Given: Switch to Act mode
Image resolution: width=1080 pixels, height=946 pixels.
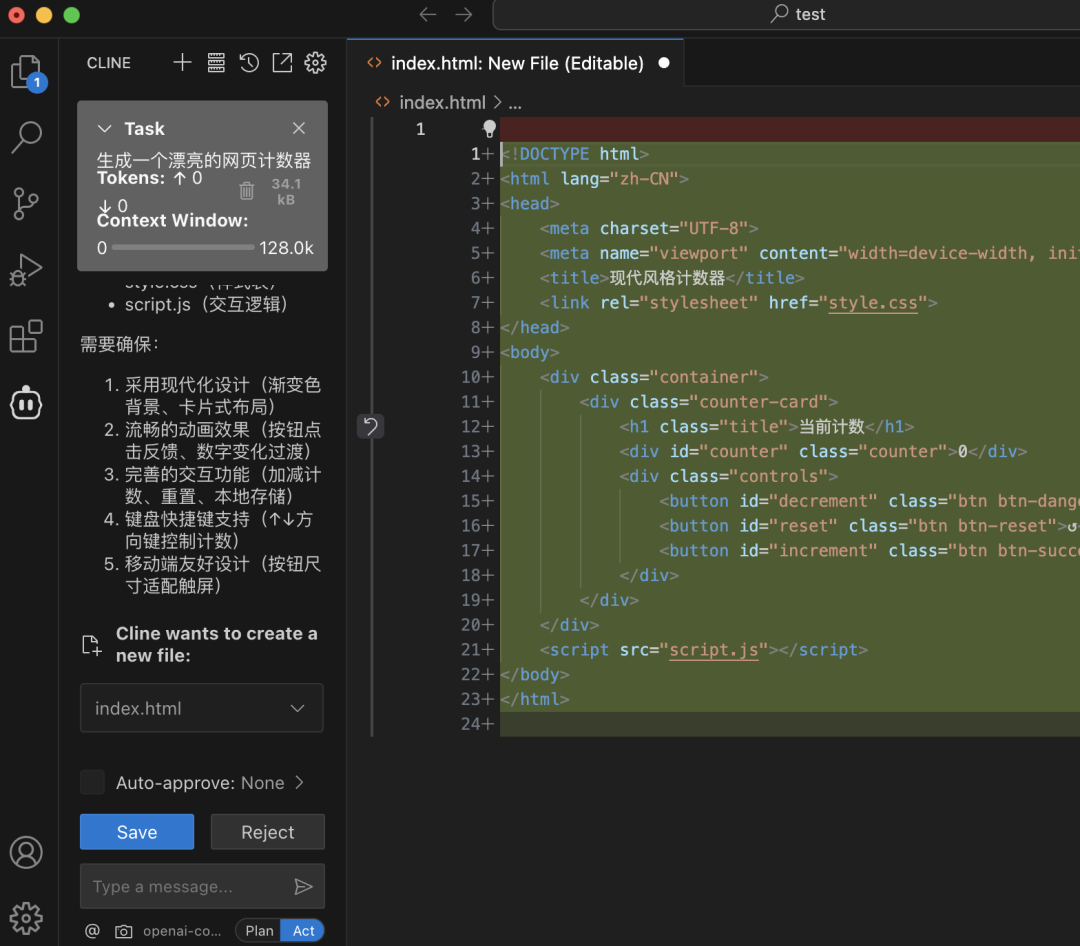Looking at the screenshot, I should click(303, 930).
